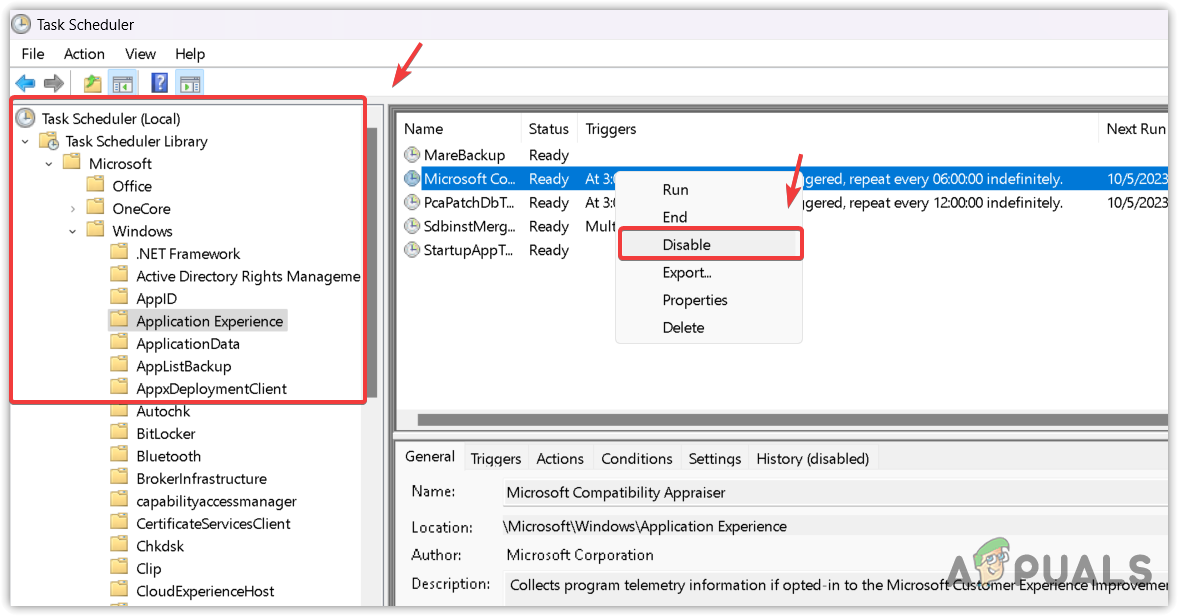Collapse the Windows tree node

coord(73,231)
